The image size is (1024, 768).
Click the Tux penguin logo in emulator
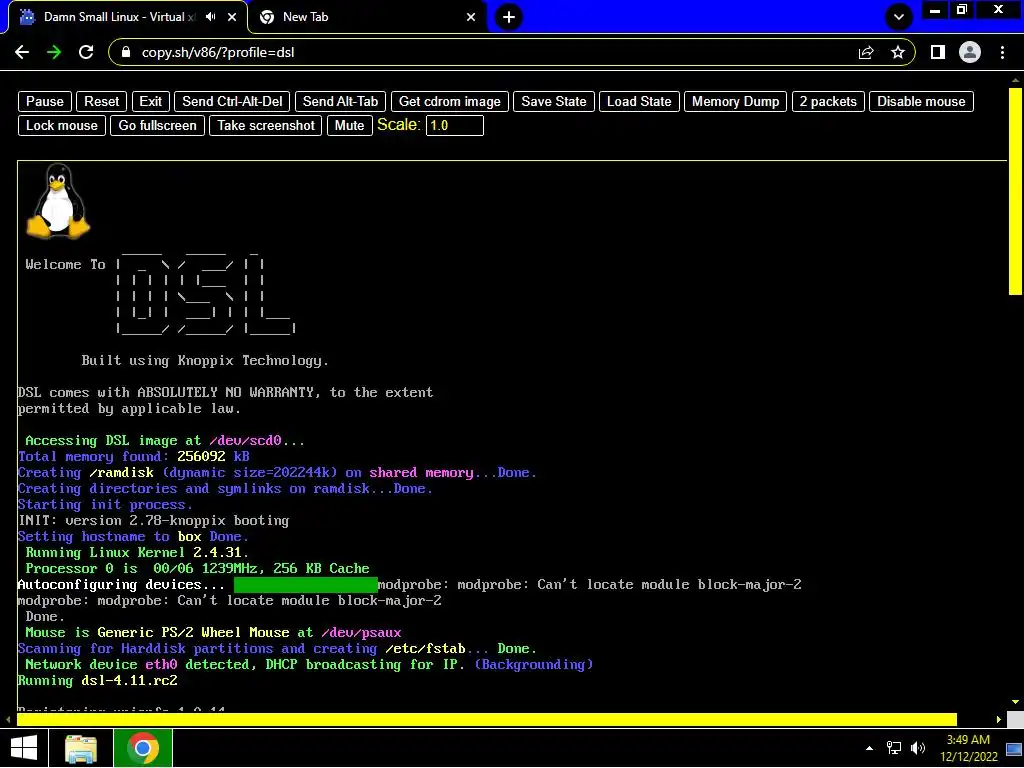(58, 200)
